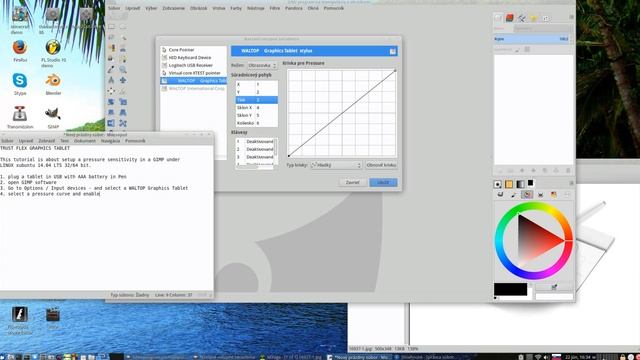
Task: Select the Rotate tool
Action: [x=111, y=102]
